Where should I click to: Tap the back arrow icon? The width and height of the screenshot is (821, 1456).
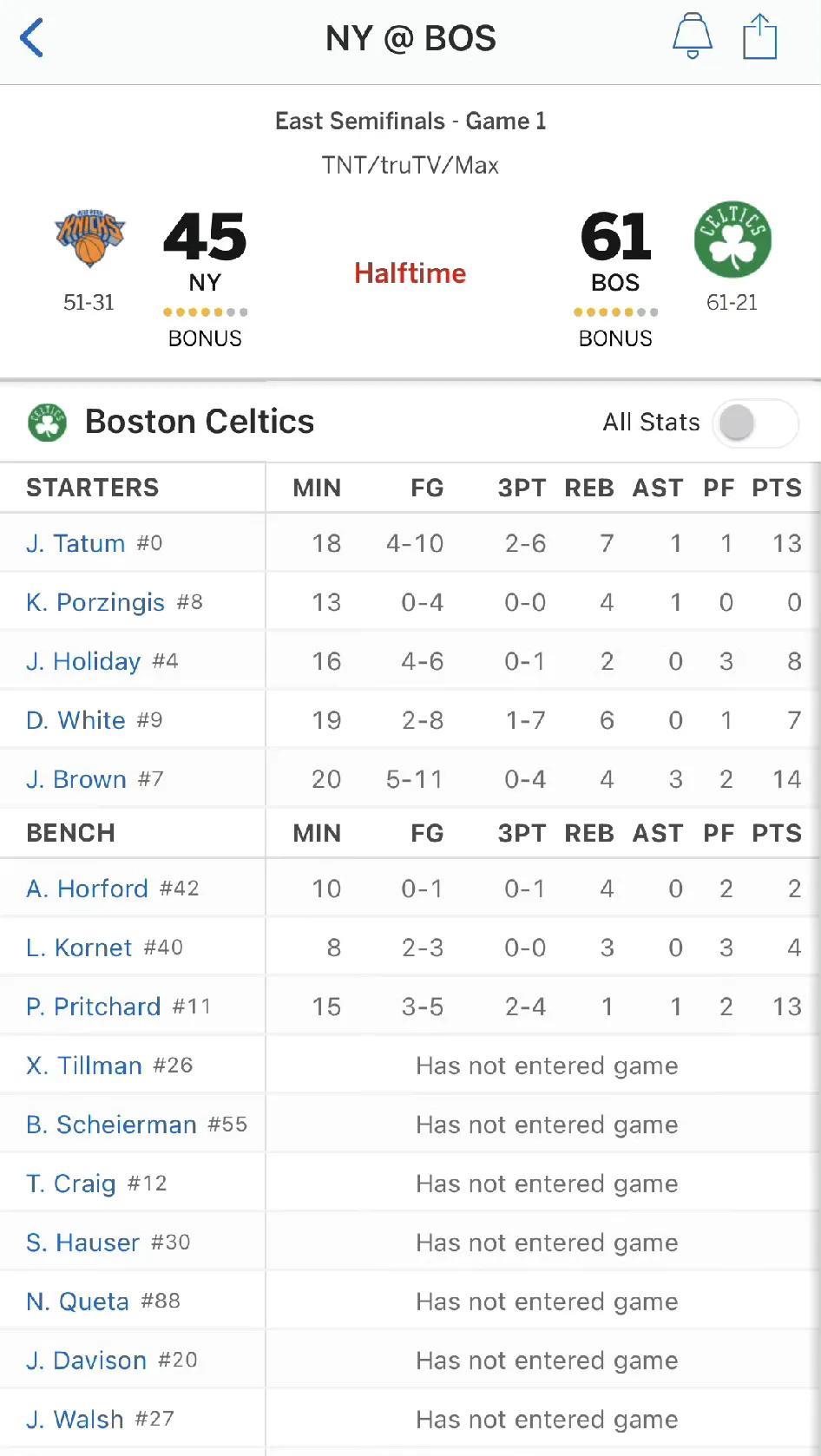click(32, 38)
